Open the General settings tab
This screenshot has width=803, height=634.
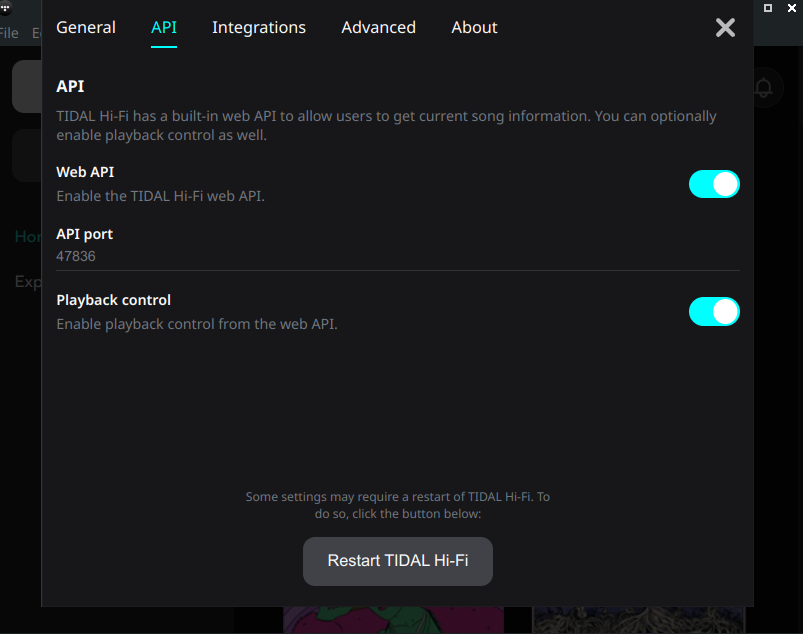(86, 27)
